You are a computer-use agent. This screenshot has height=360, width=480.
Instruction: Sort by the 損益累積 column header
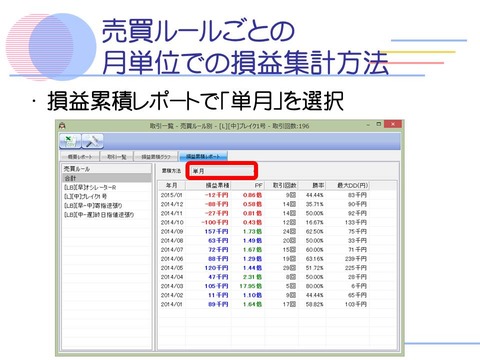pyautogui.click(x=208, y=185)
